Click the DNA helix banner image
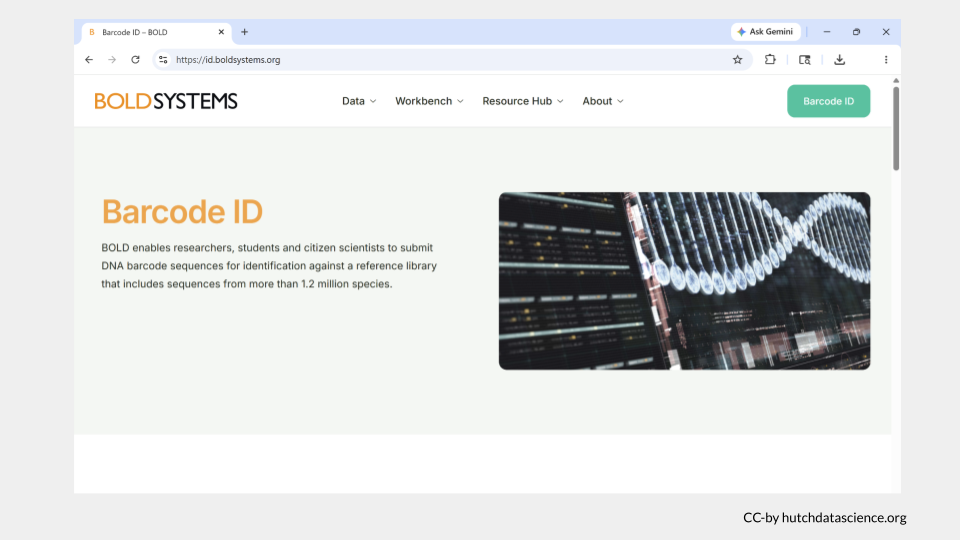960x540 pixels. tap(684, 281)
